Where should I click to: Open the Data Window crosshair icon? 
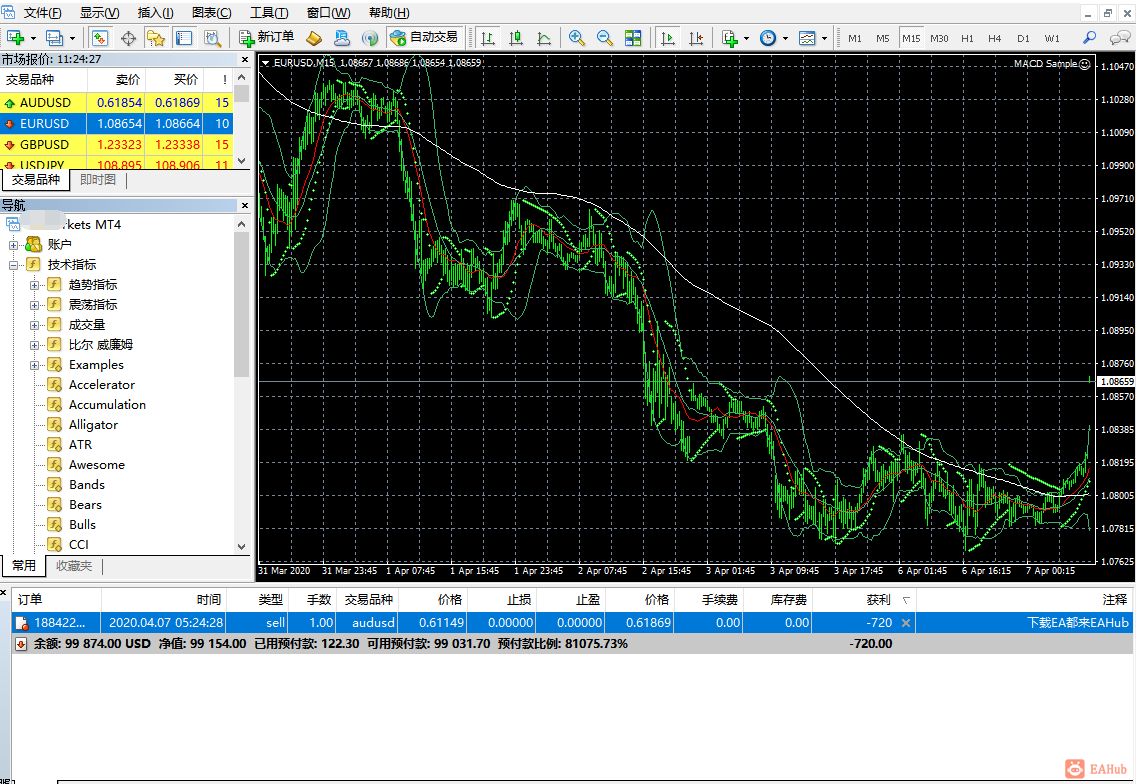128,38
